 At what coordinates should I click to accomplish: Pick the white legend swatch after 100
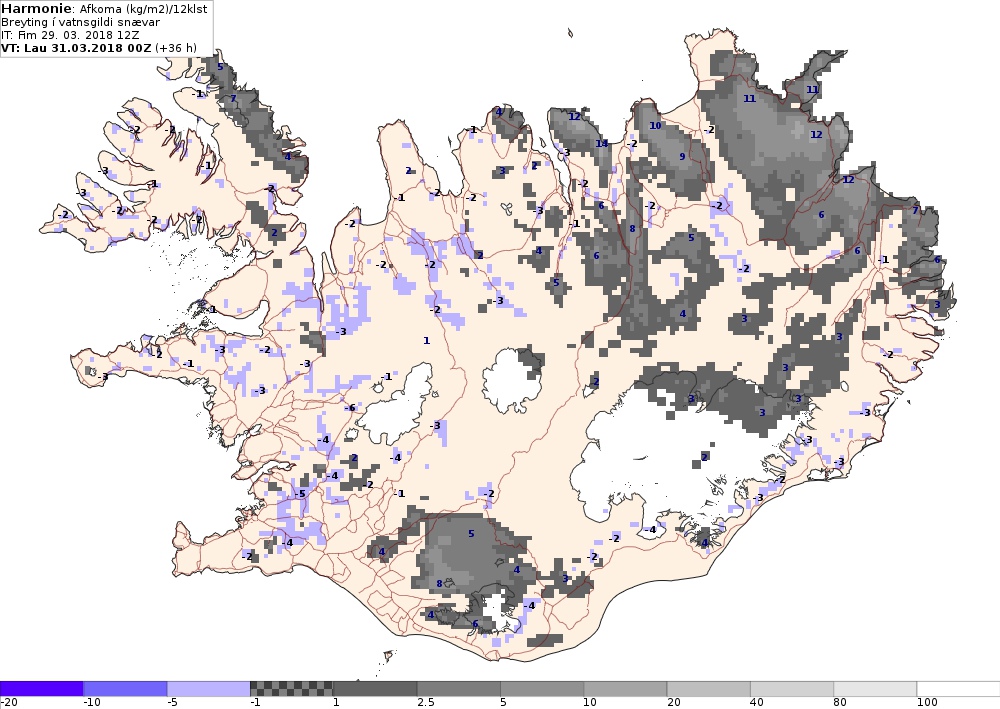pyautogui.click(x=959, y=689)
